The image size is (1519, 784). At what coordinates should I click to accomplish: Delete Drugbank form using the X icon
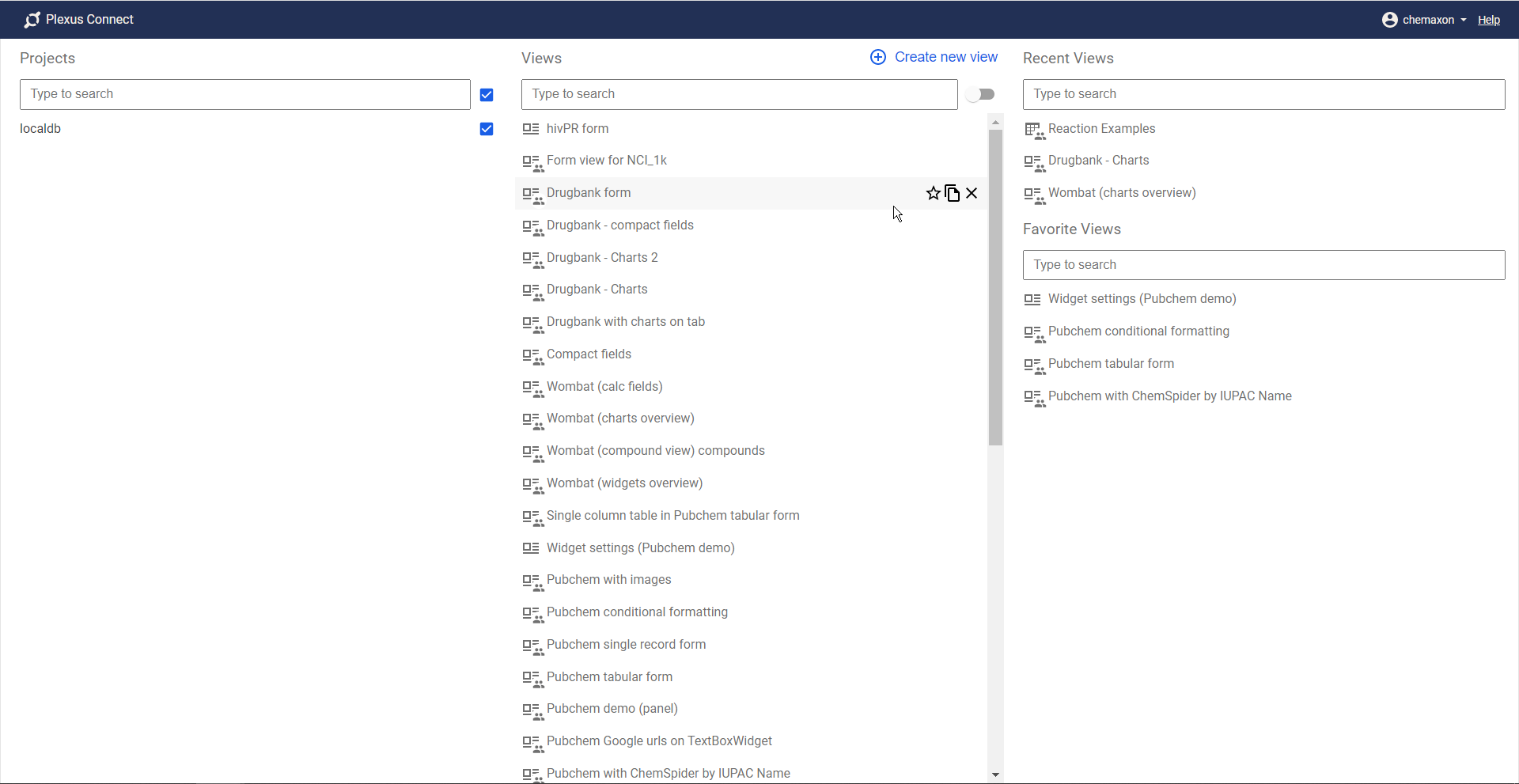[972, 193]
